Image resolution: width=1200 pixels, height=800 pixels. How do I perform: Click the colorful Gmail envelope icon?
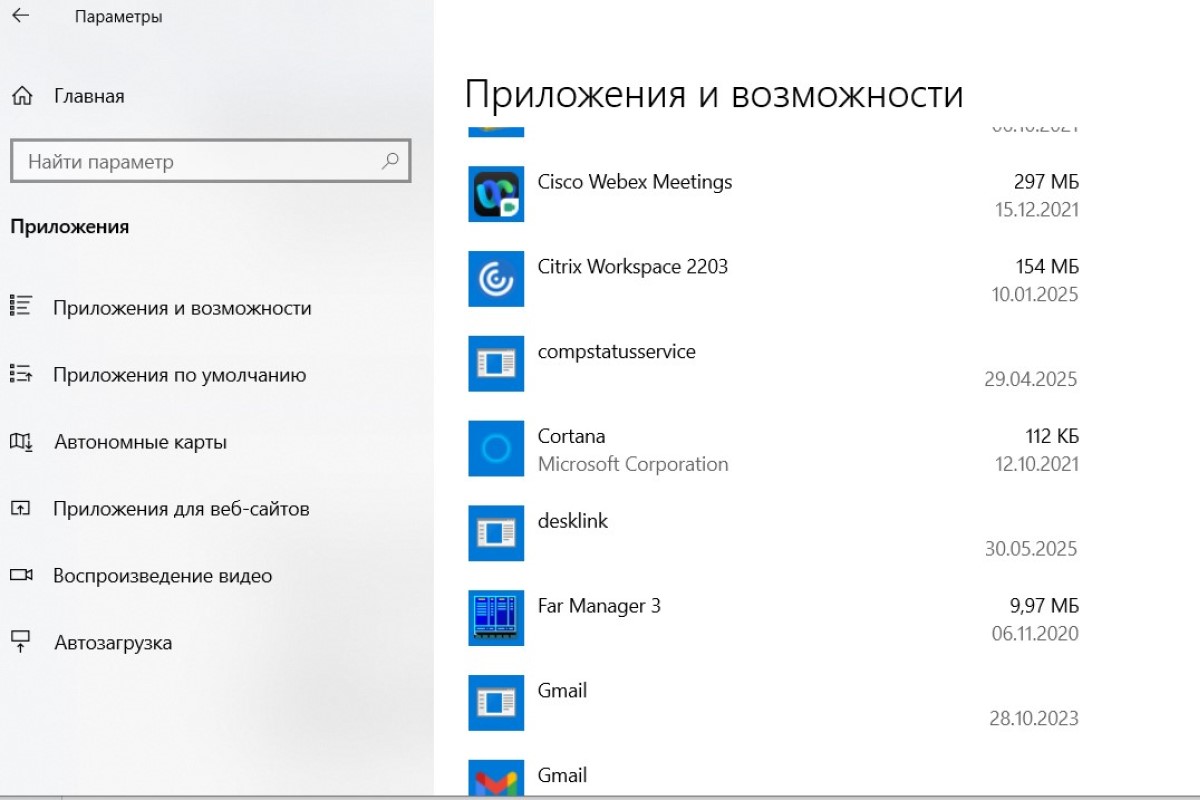tap(496, 780)
